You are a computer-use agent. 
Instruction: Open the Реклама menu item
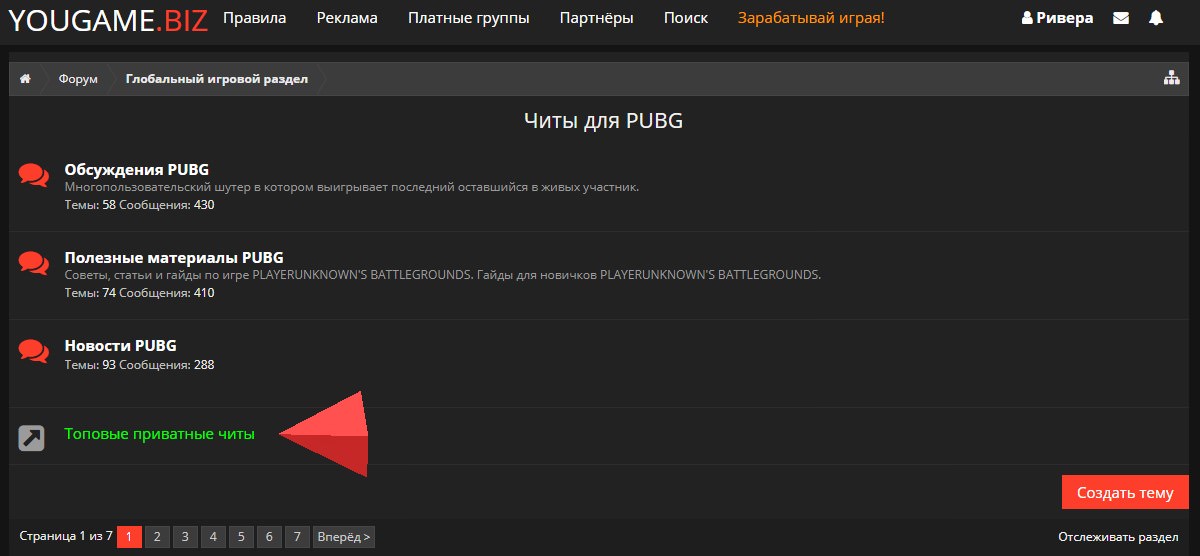[x=347, y=18]
